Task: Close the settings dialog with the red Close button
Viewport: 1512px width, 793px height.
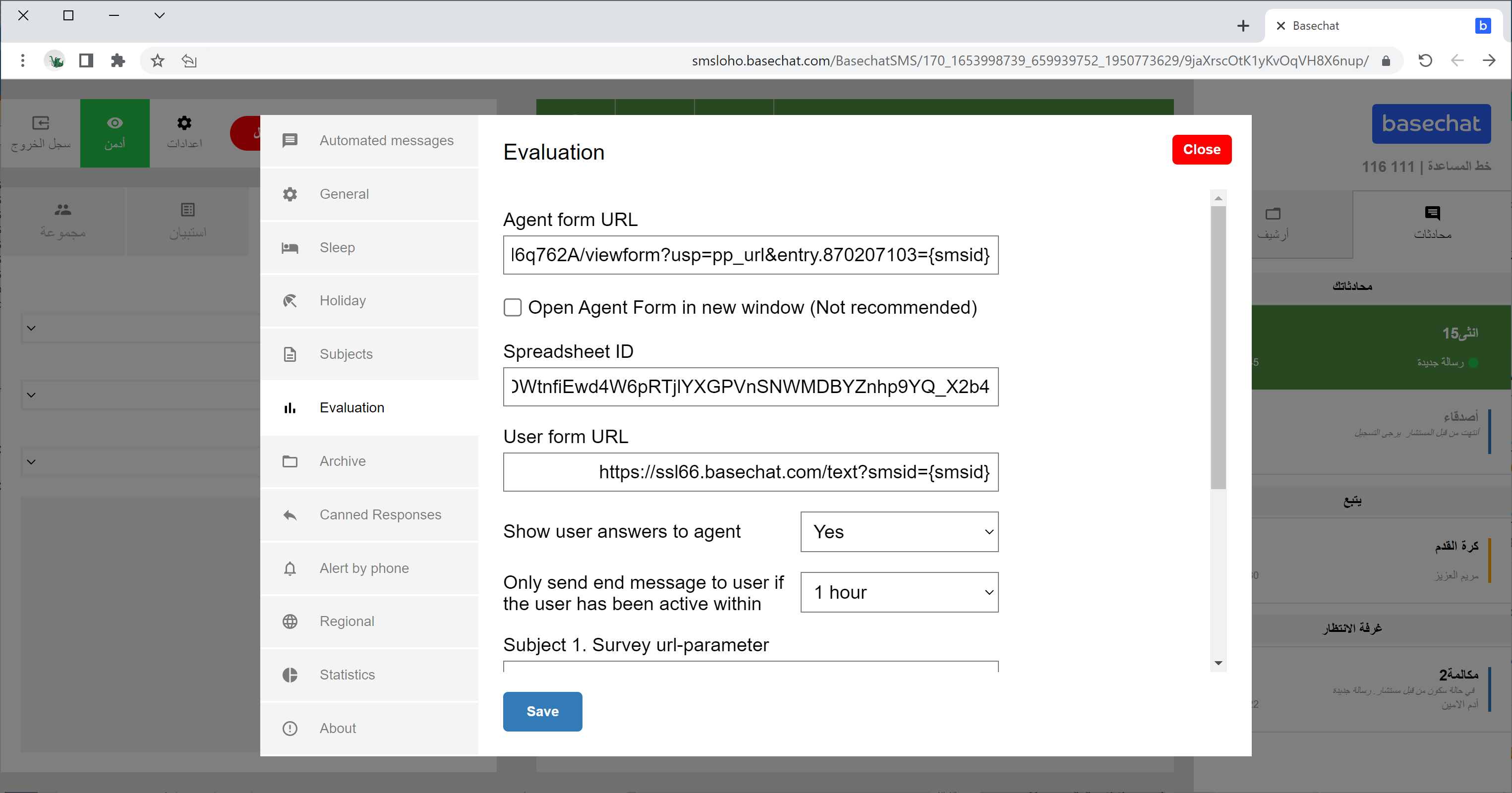Action: 1201,150
